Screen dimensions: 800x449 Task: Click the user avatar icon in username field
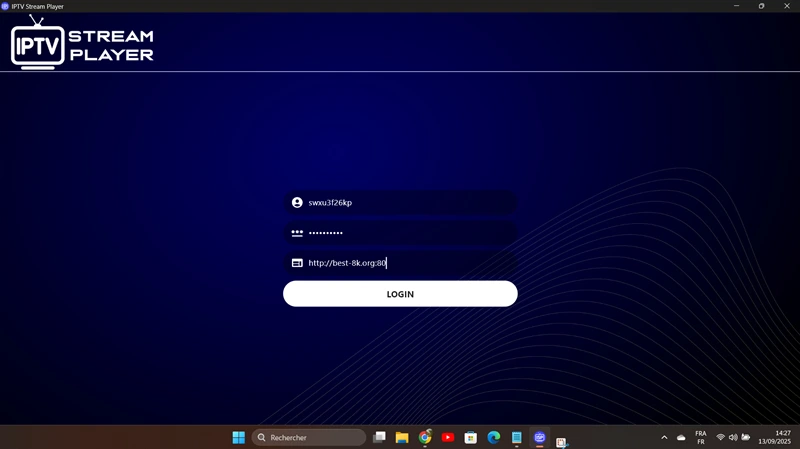coord(297,203)
